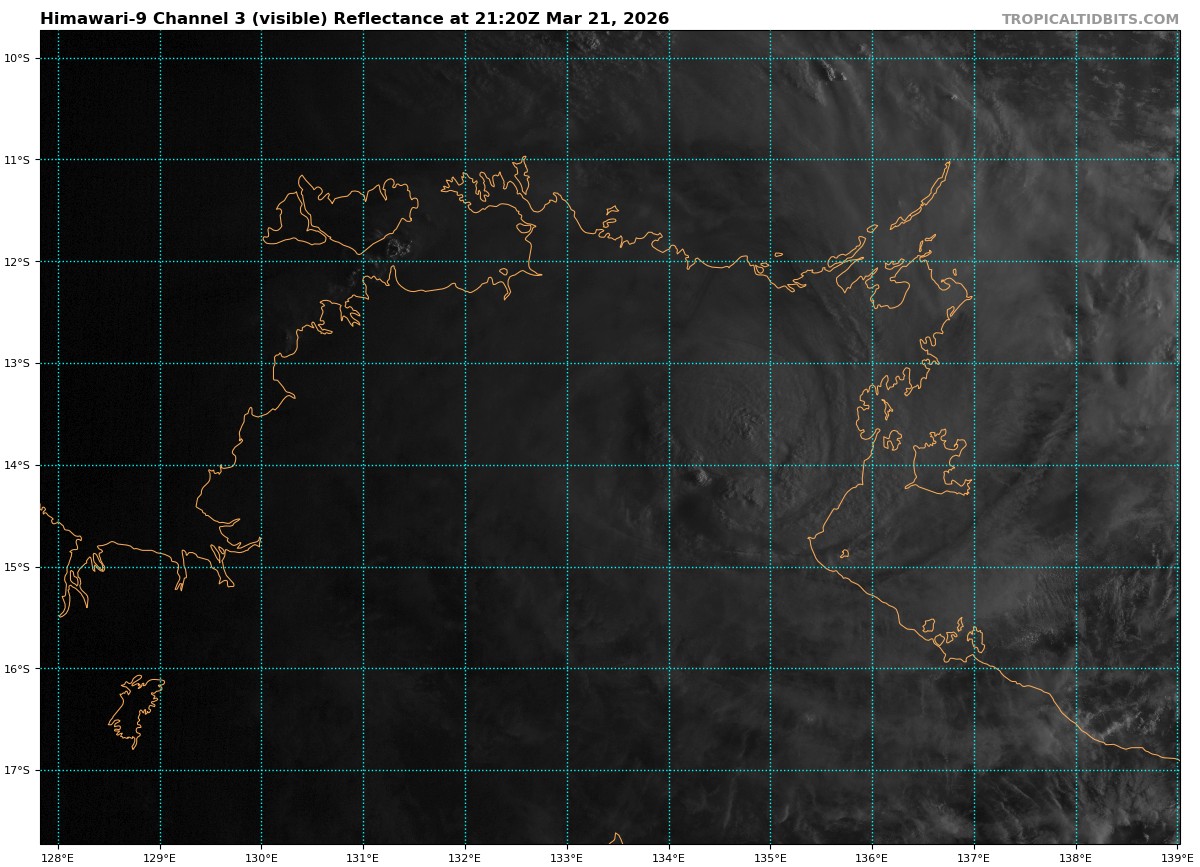Click the TROPICALTIDBITS.COM watermark text
Screen dimensions: 1200x867
tap(1090, 19)
